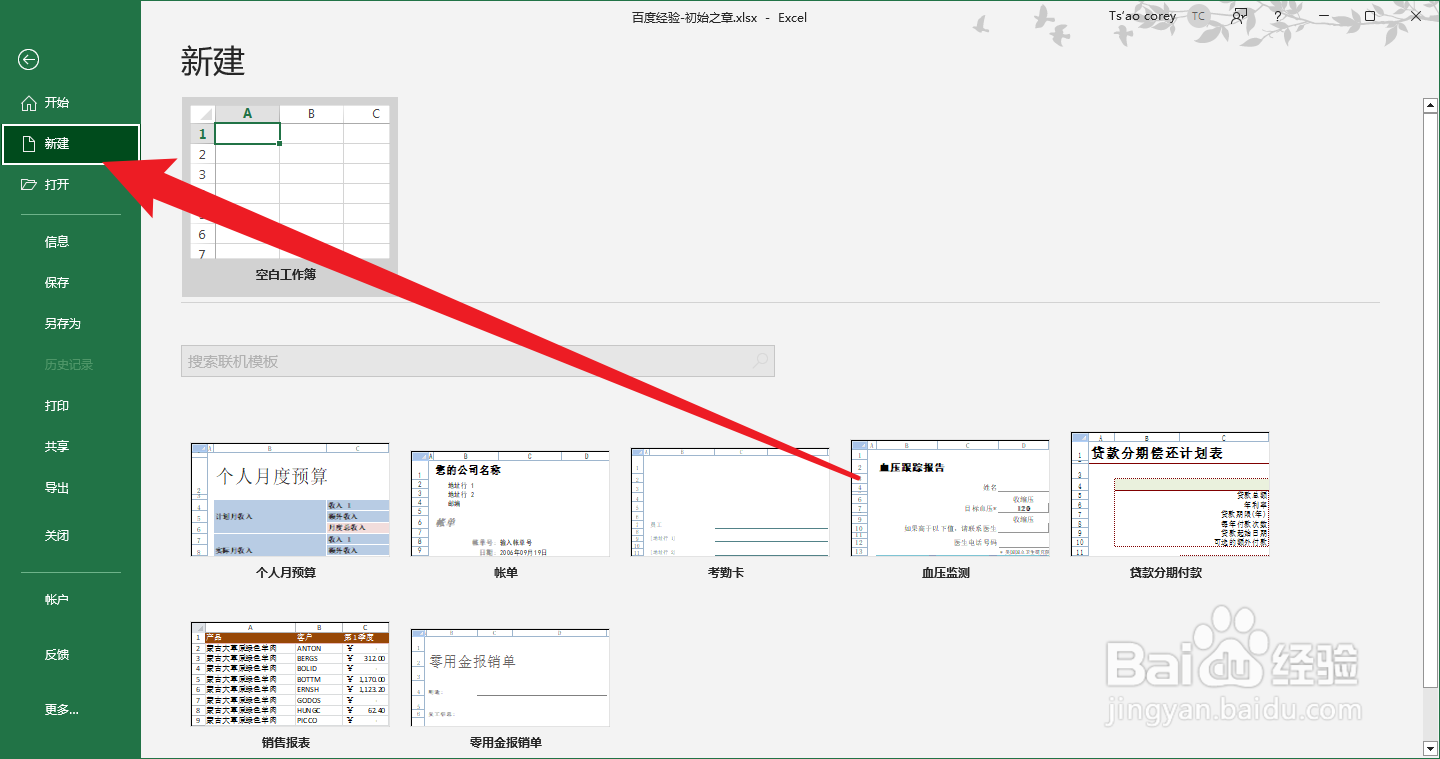Viewport: 1440px width, 759px height.
Task: Open the 个人月预算 template
Action: (x=290, y=512)
